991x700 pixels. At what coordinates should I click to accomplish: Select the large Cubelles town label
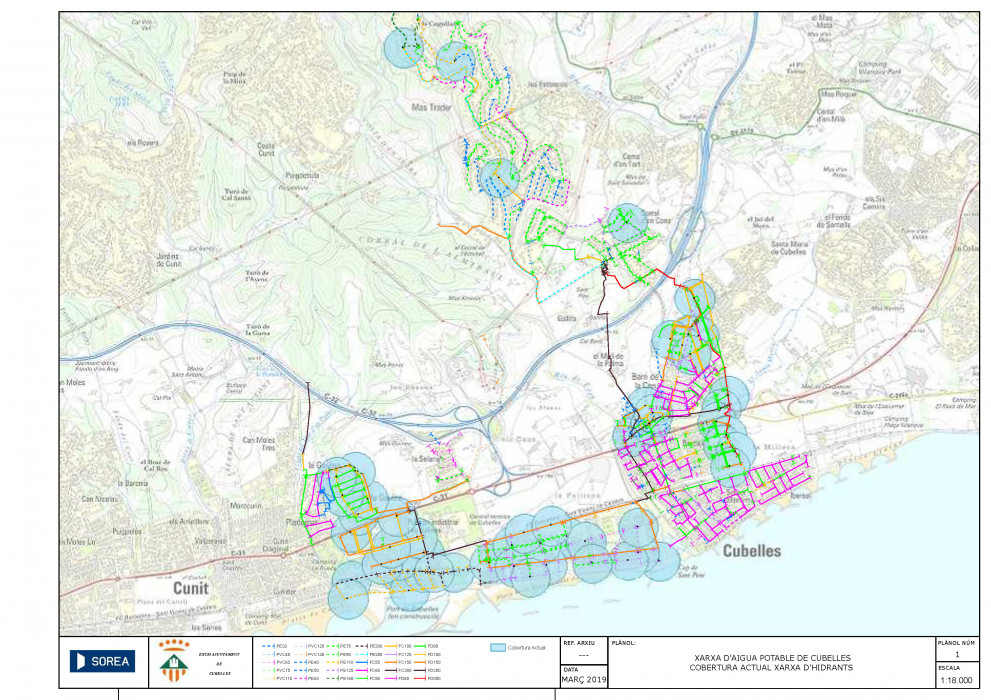point(751,551)
